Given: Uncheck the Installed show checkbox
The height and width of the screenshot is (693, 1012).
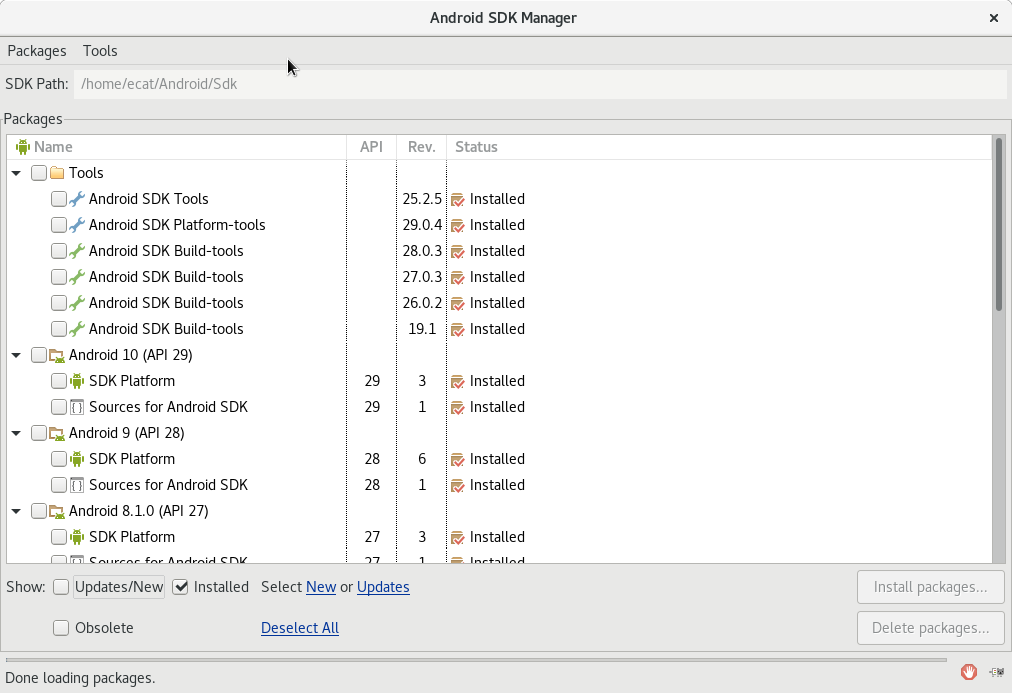Looking at the screenshot, I should (180, 587).
